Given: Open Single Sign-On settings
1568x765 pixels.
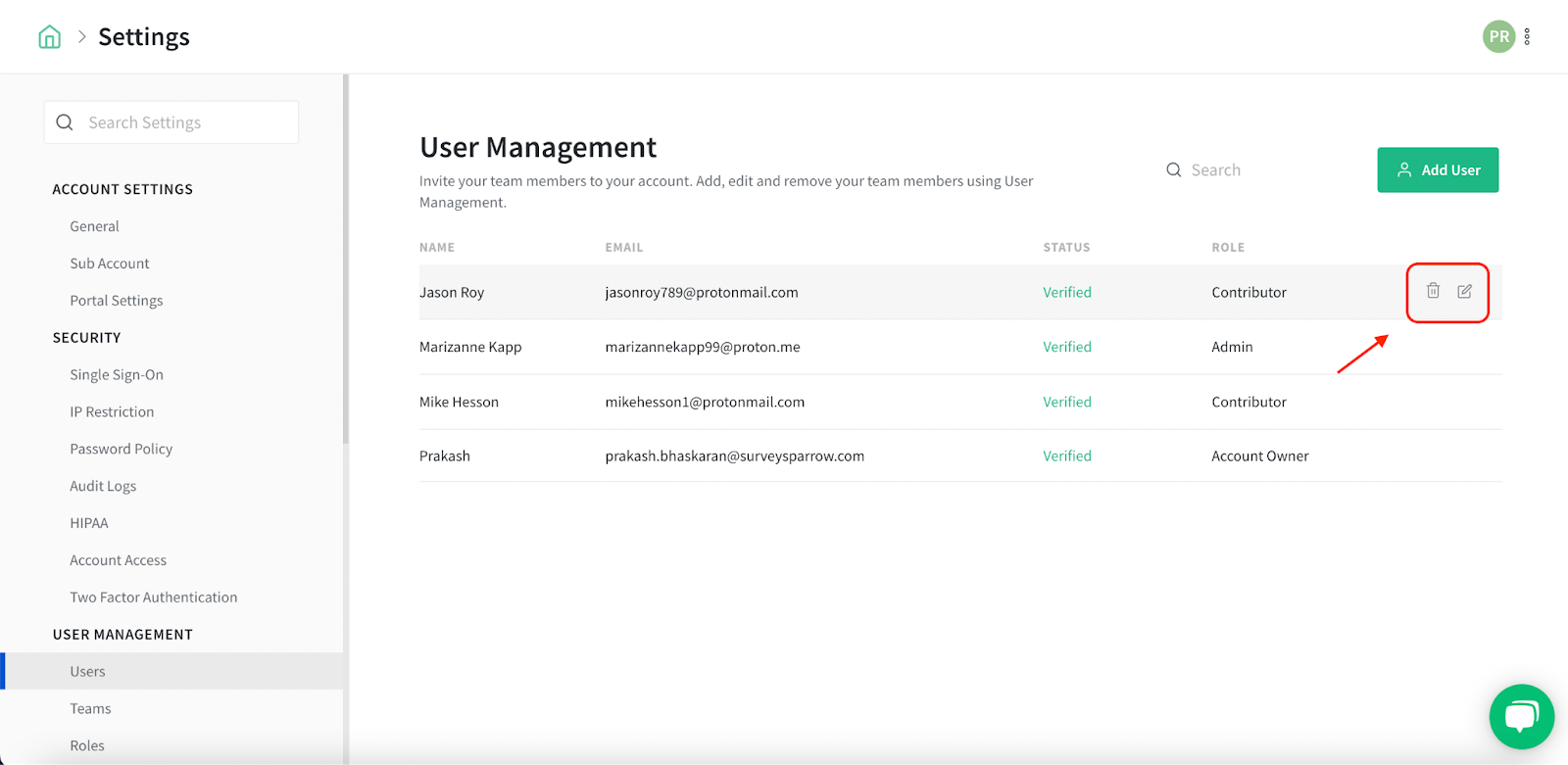Looking at the screenshot, I should 117,375.
